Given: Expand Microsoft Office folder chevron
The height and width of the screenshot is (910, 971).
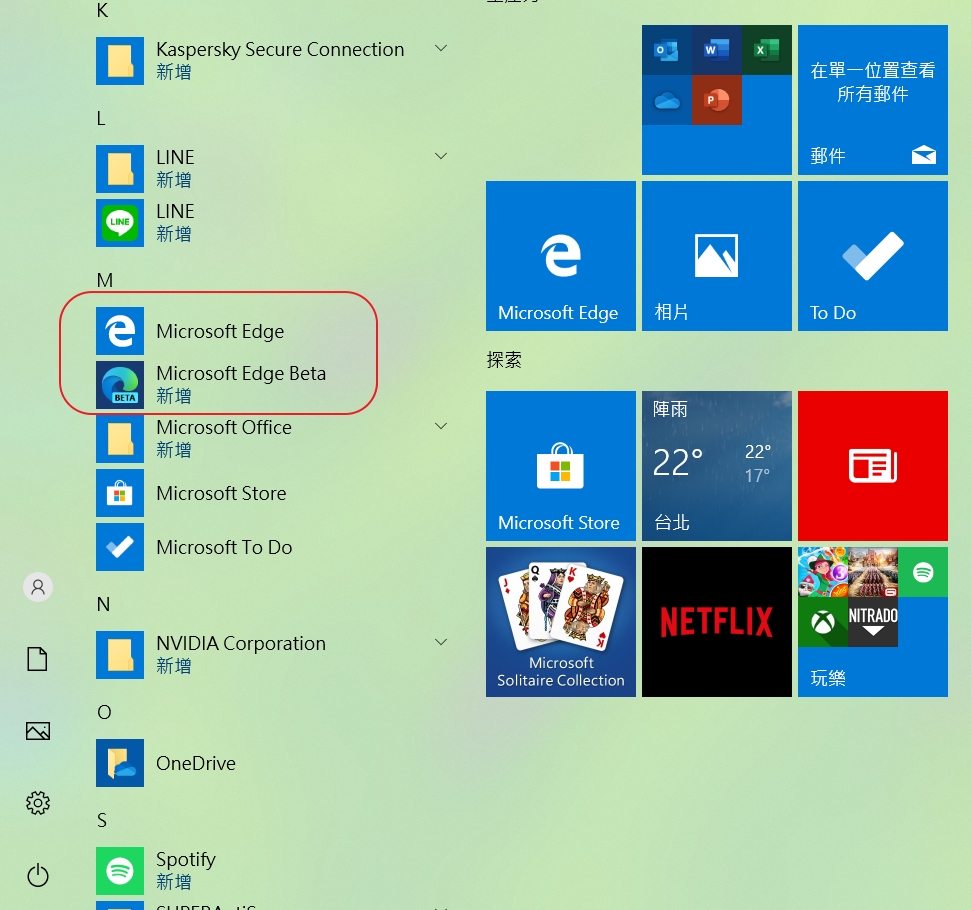Looking at the screenshot, I should (x=441, y=426).
